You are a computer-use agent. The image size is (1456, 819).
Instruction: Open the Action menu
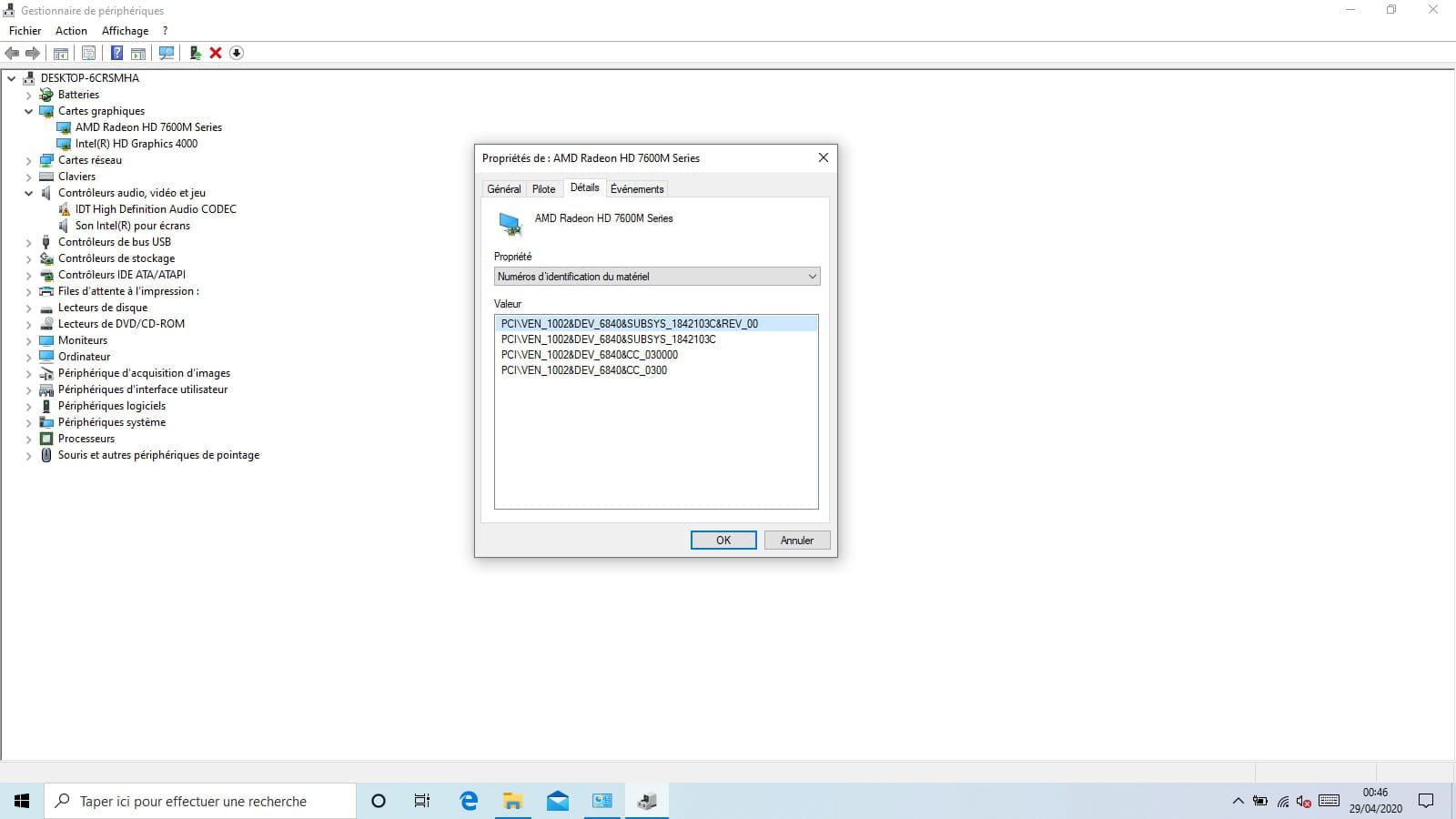pos(71,31)
